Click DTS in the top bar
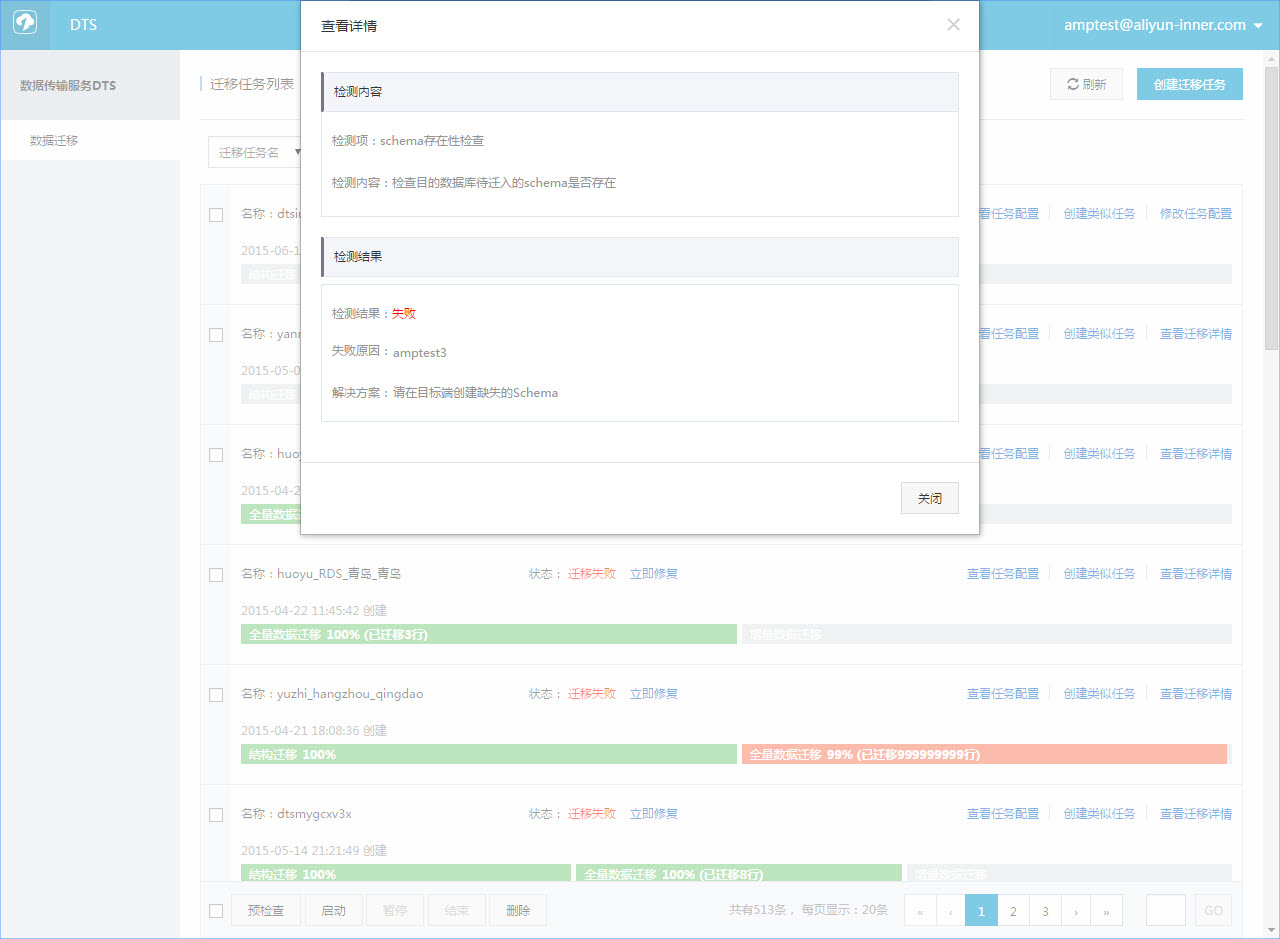 click(x=84, y=25)
